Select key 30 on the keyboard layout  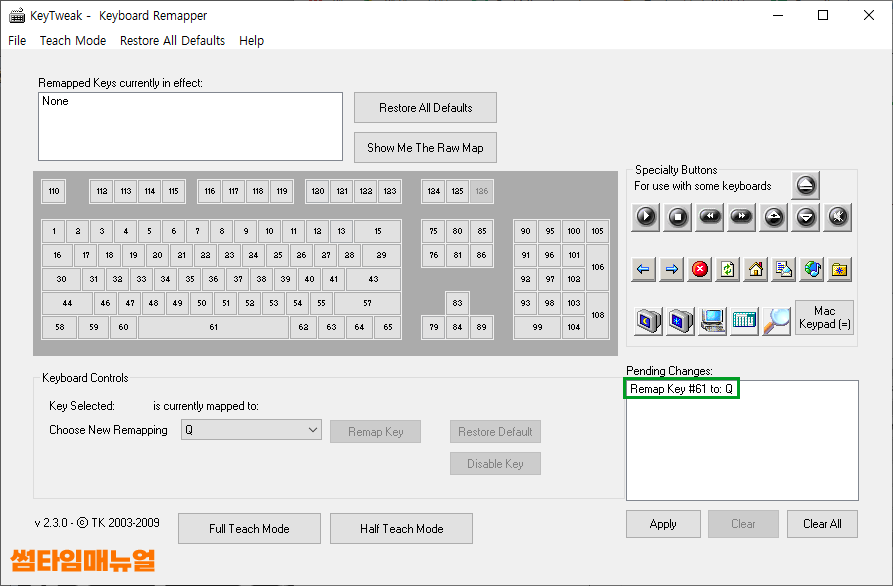pos(62,279)
